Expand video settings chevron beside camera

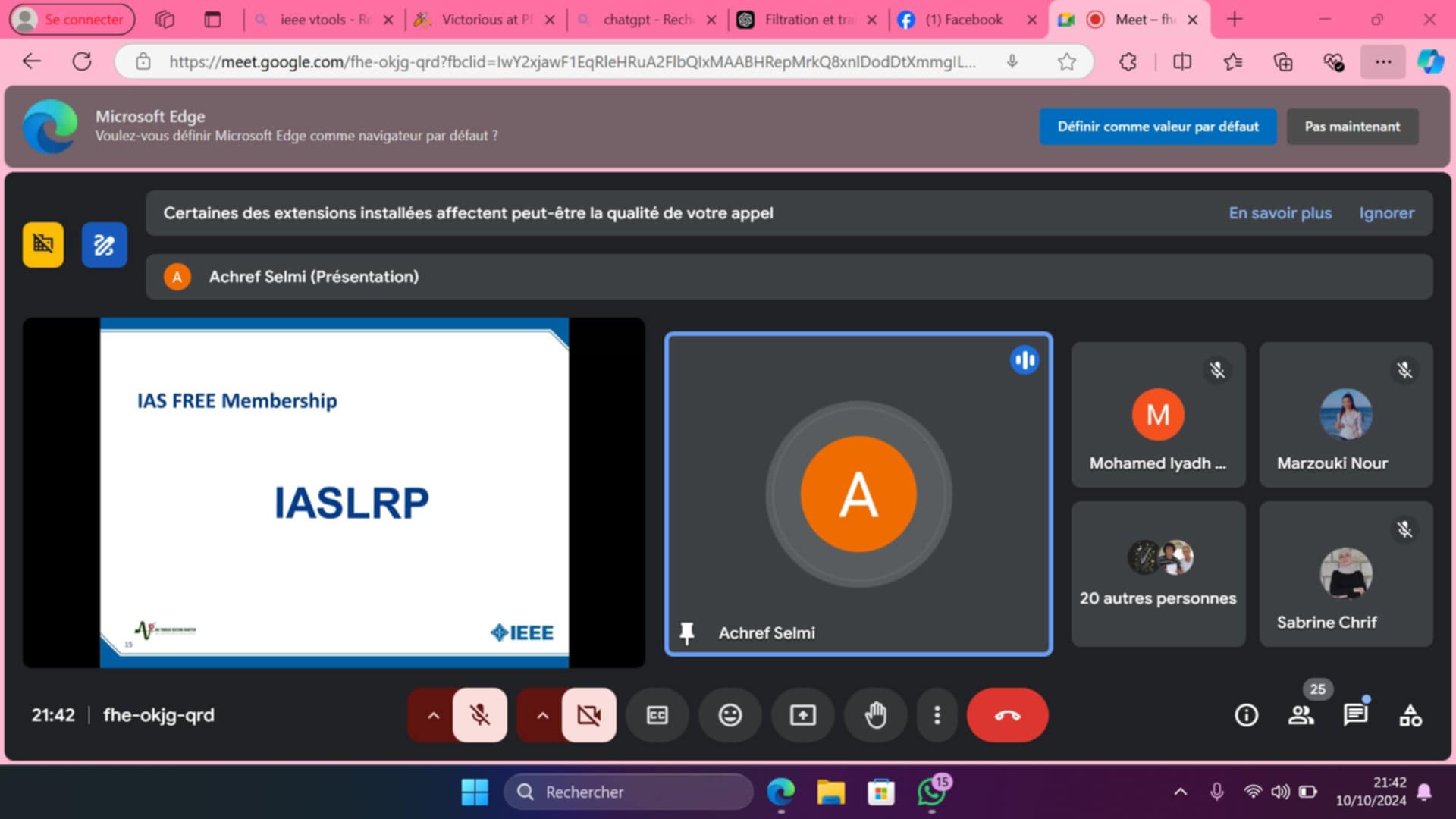pos(542,715)
